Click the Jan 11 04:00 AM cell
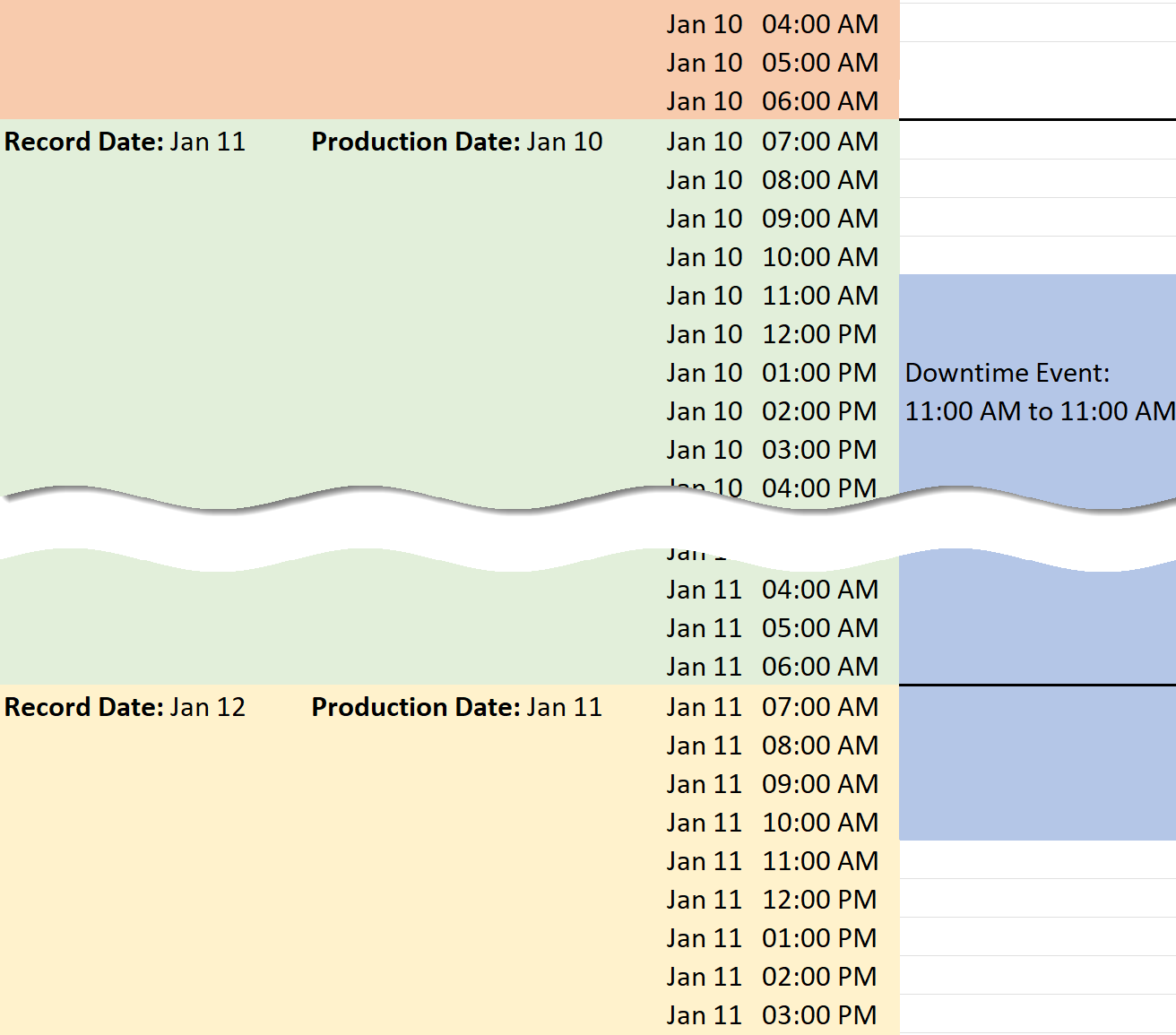Image resolution: width=1176 pixels, height=1035 pixels. [772, 590]
